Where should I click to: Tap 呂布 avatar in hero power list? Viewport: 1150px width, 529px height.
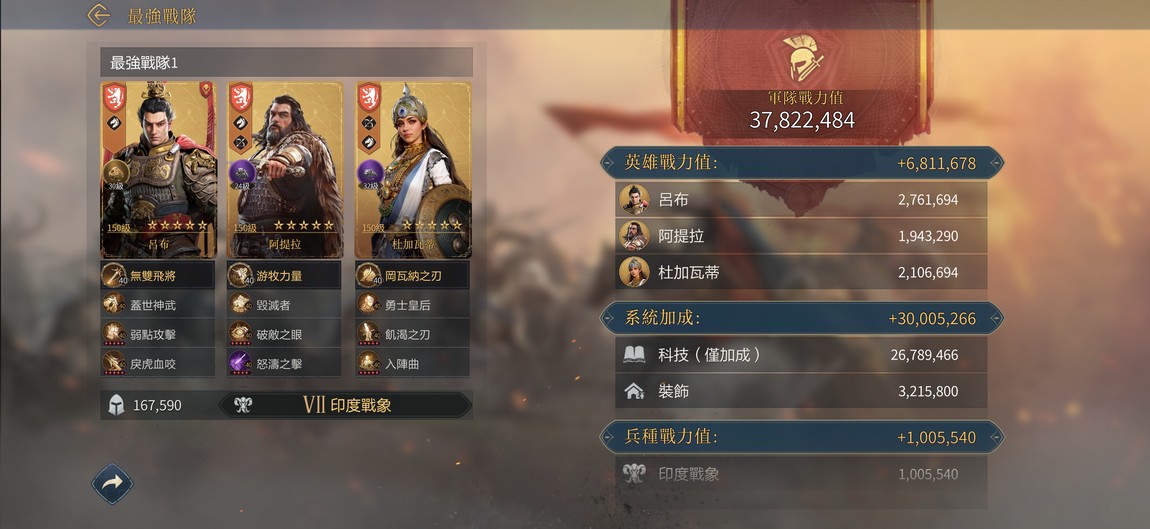click(634, 200)
